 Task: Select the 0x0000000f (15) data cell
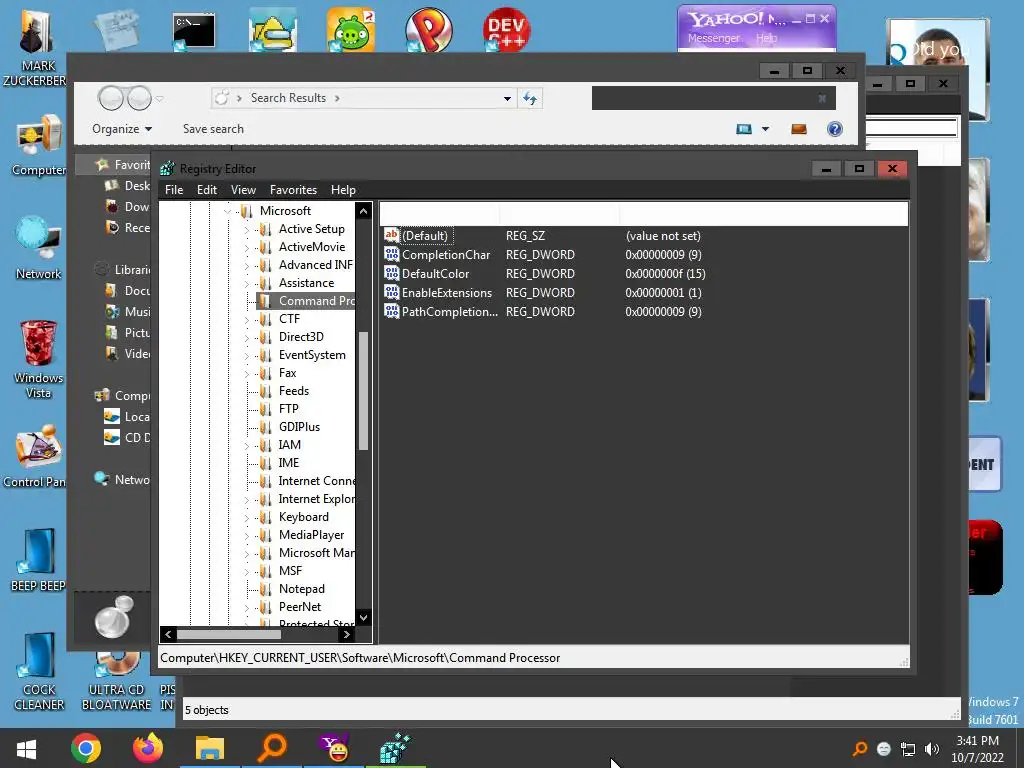click(665, 274)
